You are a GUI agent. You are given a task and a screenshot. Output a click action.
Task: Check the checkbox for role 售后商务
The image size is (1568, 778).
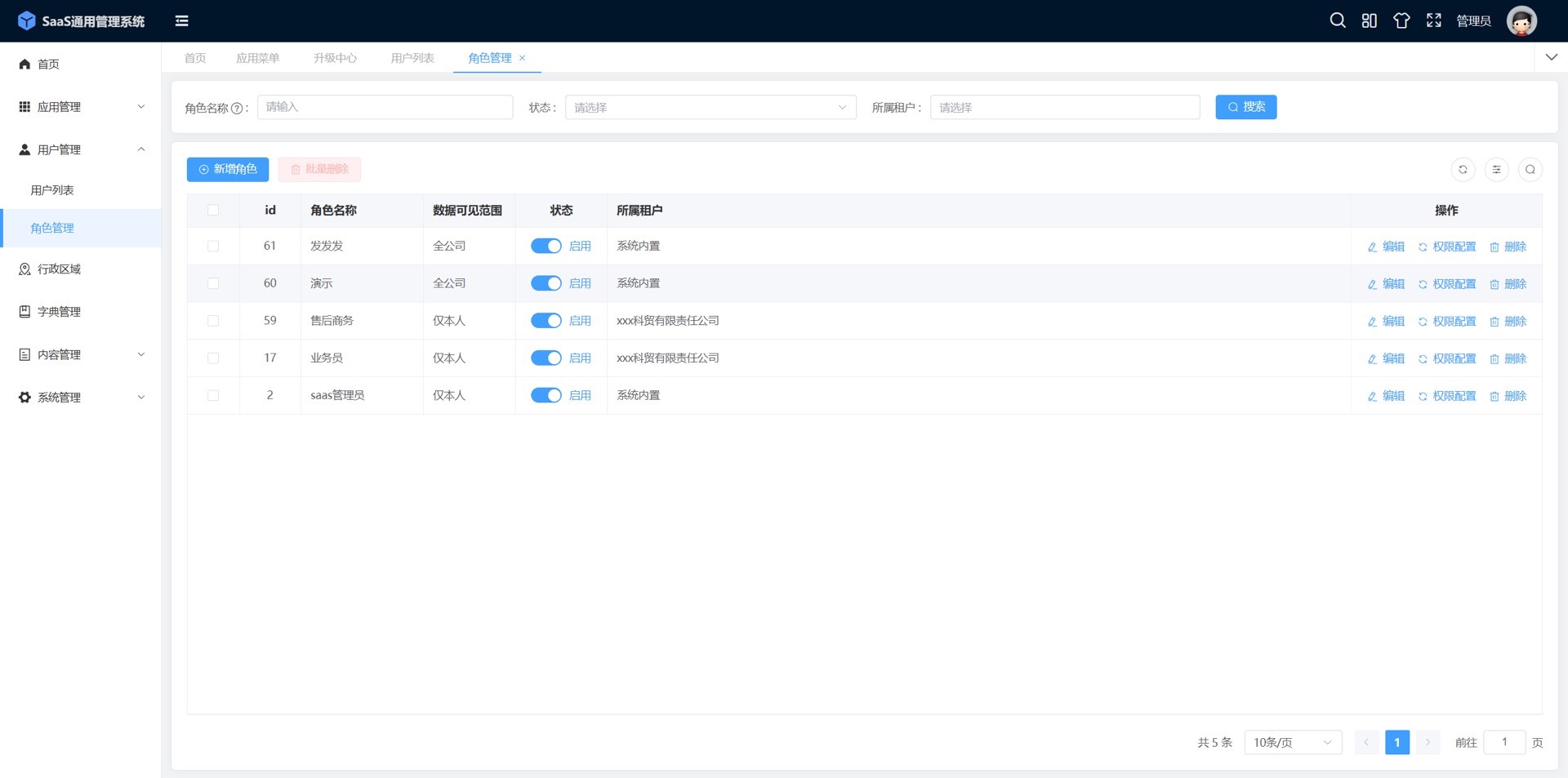[x=213, y=321]
